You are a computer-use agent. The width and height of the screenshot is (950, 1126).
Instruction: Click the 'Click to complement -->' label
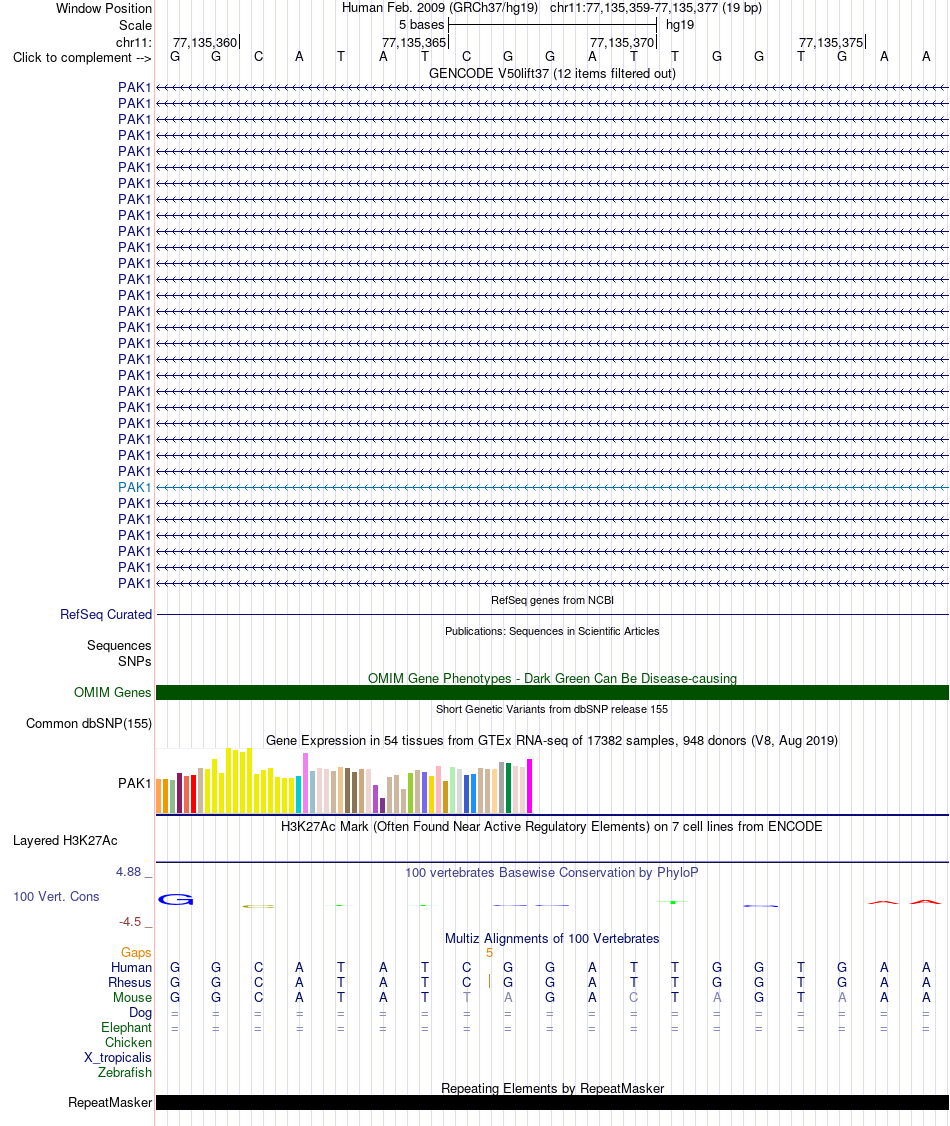click(82, 57)
